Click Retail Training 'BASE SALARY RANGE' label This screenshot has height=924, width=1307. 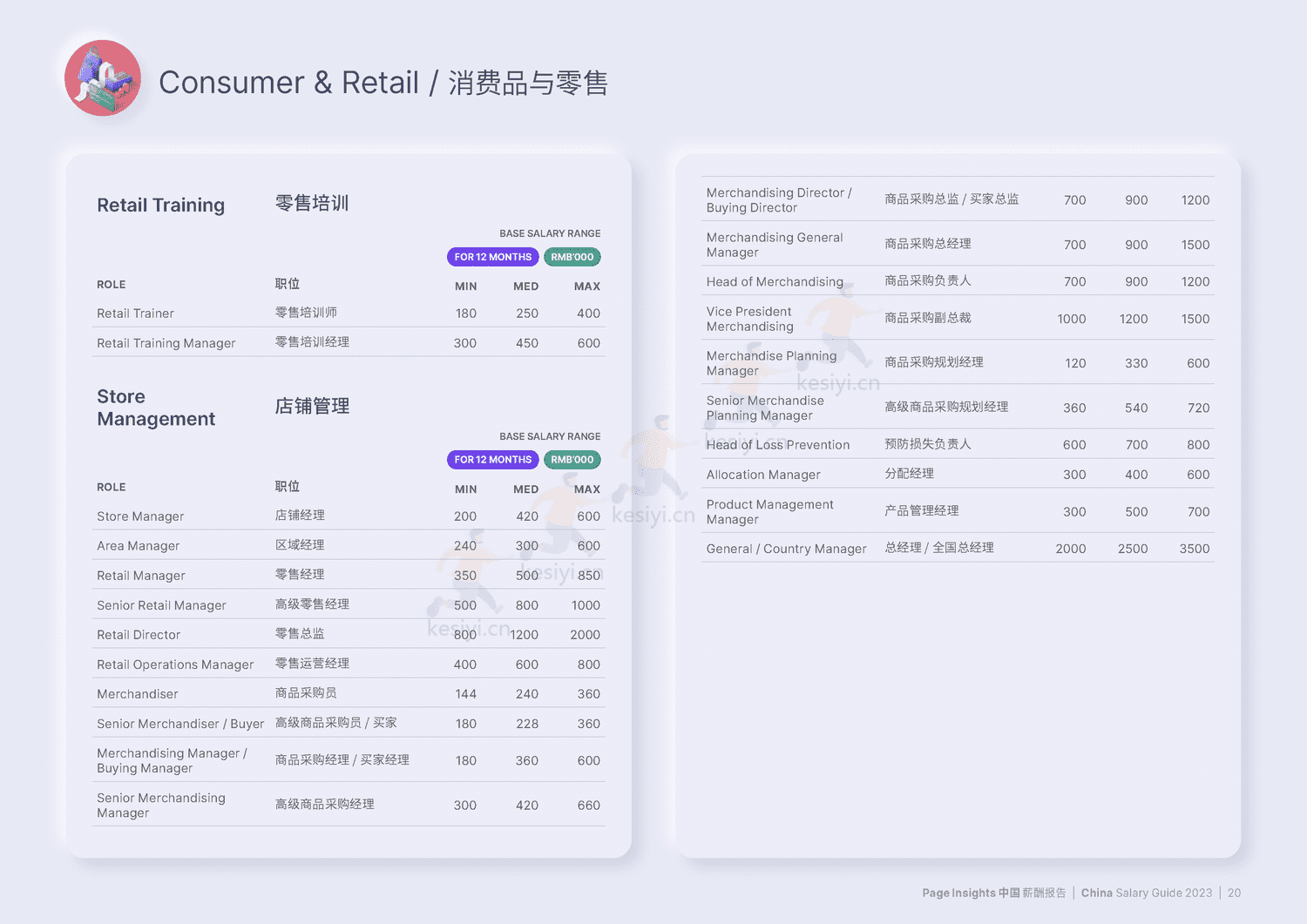click(x=550, y=233)
